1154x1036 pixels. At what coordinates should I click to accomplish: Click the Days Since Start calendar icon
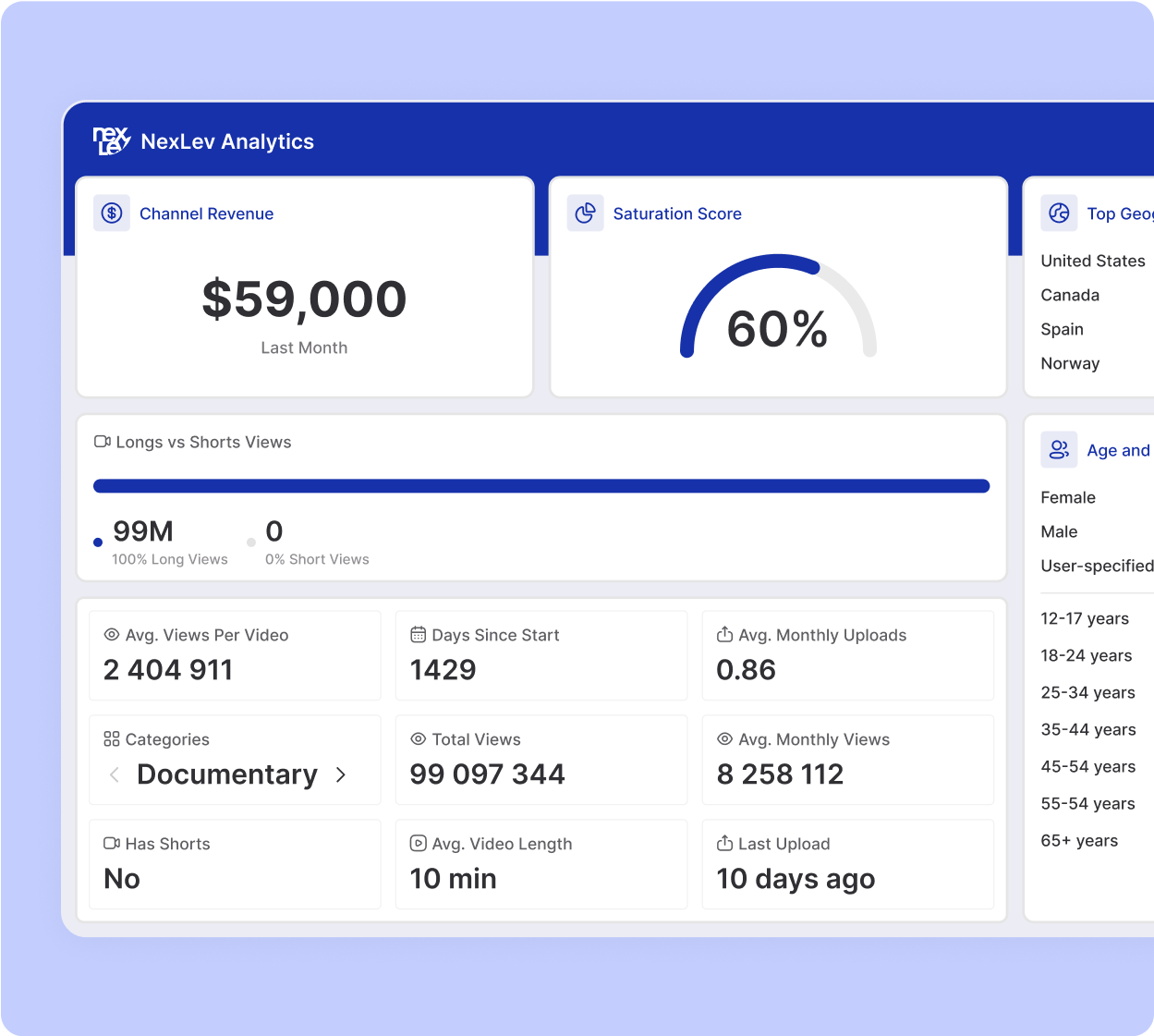click(418, 635)
